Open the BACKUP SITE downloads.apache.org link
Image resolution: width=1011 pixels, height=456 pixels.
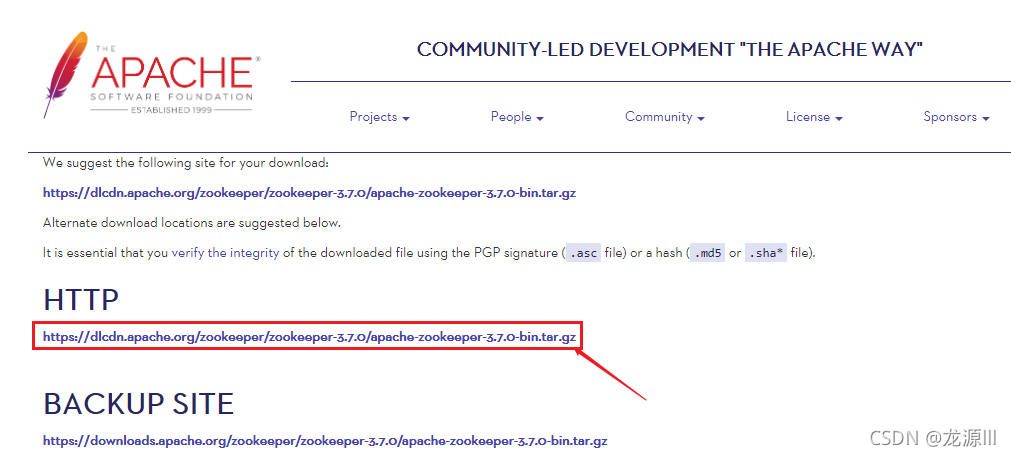point(325,441)
